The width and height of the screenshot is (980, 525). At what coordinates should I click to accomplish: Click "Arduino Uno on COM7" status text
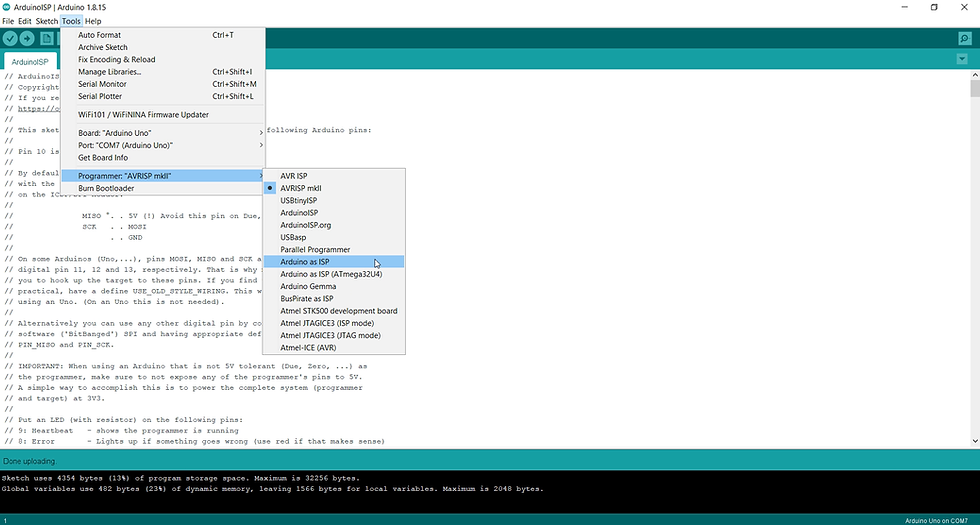(936, 521)
